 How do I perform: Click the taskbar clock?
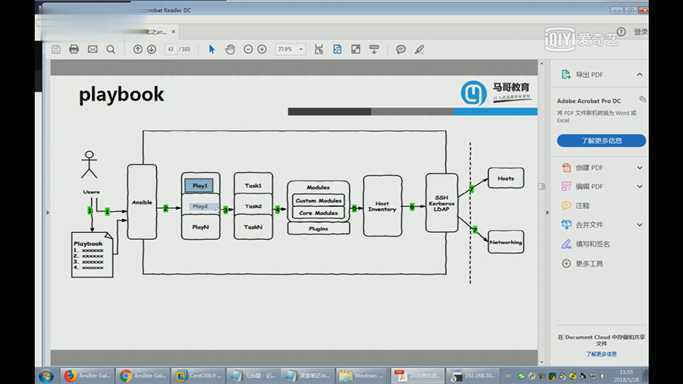click(x=626, y=376)
